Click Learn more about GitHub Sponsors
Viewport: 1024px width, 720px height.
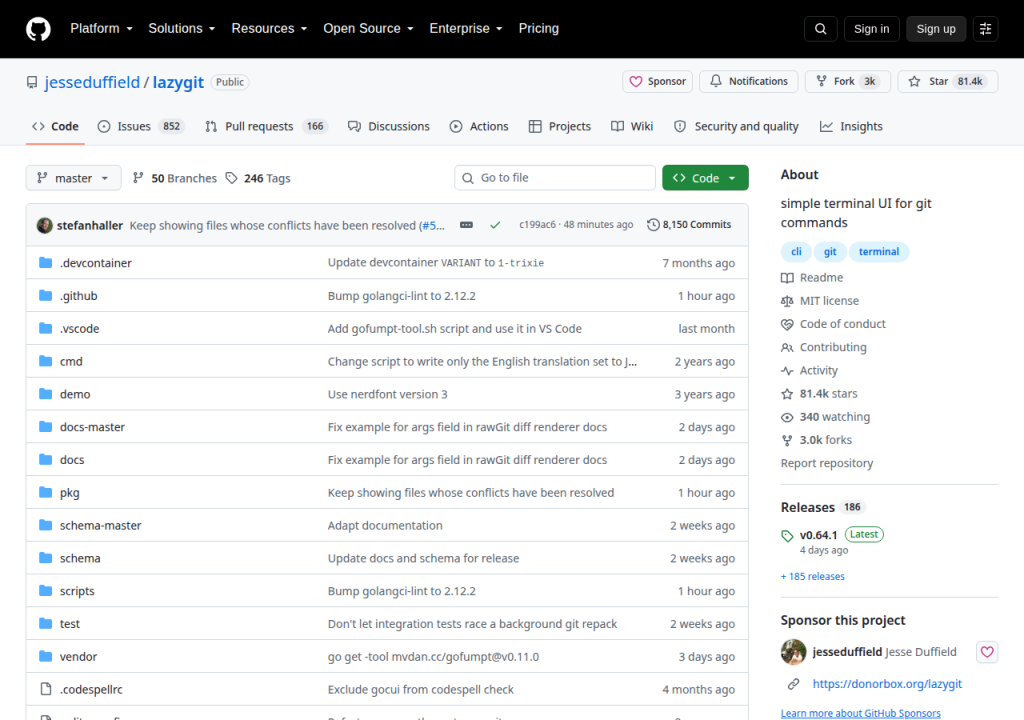click(x=861, y=713)
